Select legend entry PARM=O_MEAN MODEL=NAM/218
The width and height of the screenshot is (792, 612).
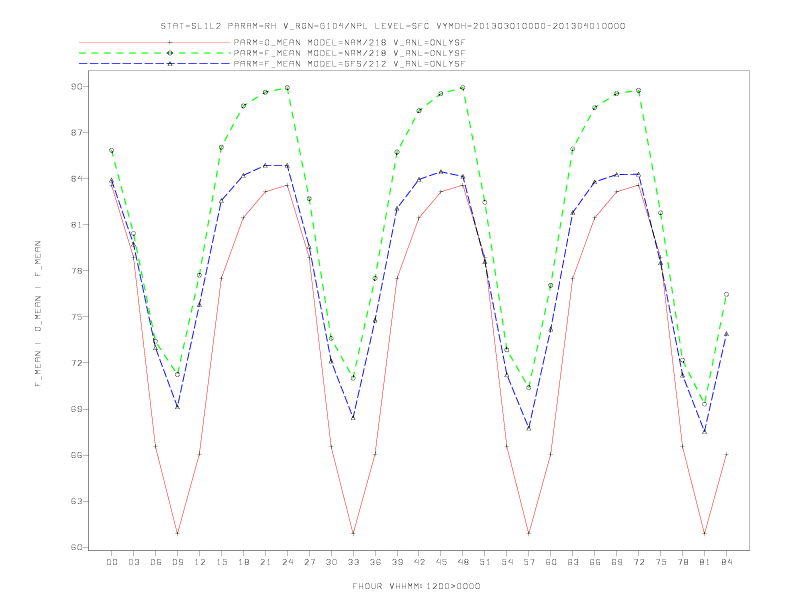[349, 42]
